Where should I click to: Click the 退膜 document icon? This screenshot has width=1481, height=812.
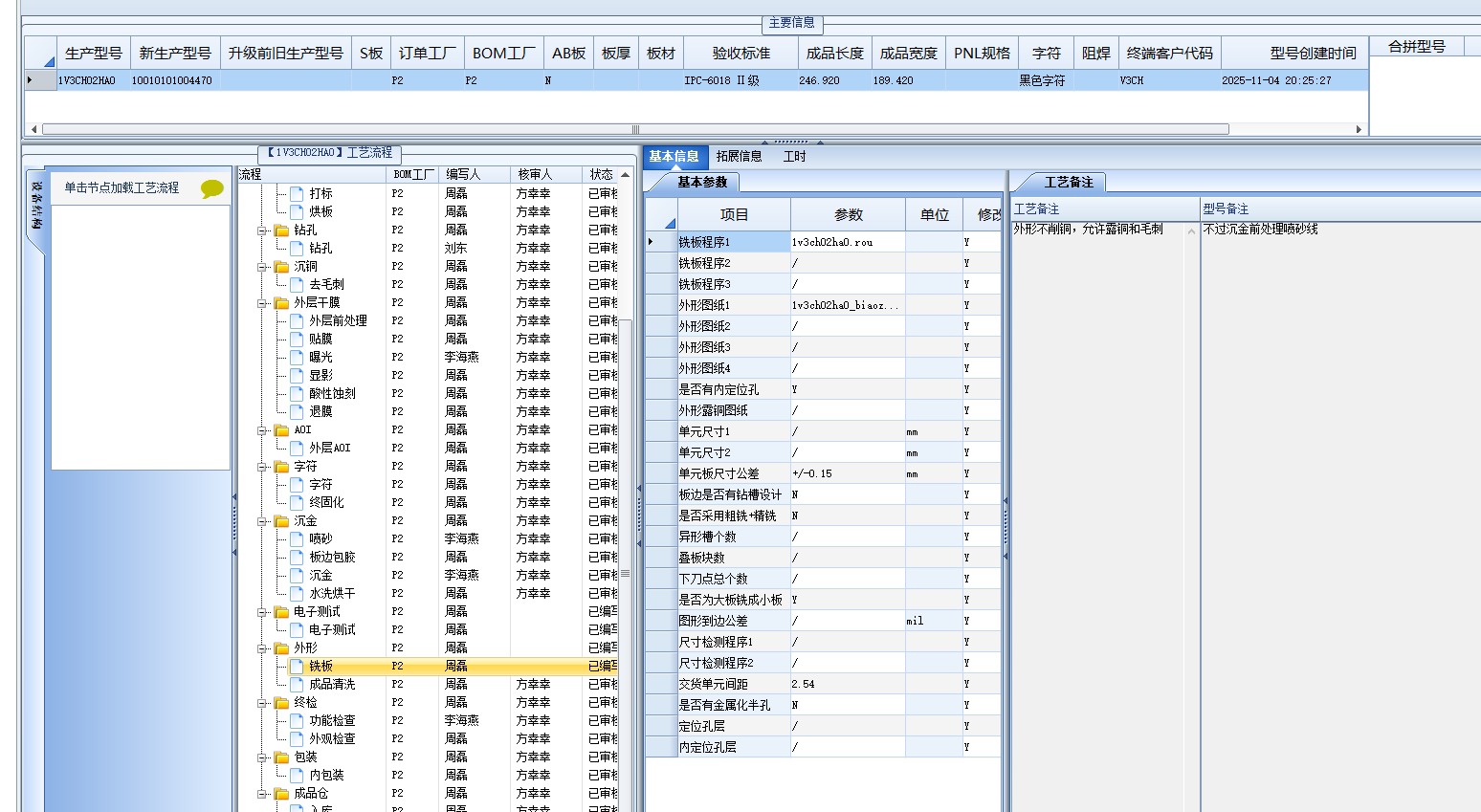pyautogui.click(x=297, y=411)
